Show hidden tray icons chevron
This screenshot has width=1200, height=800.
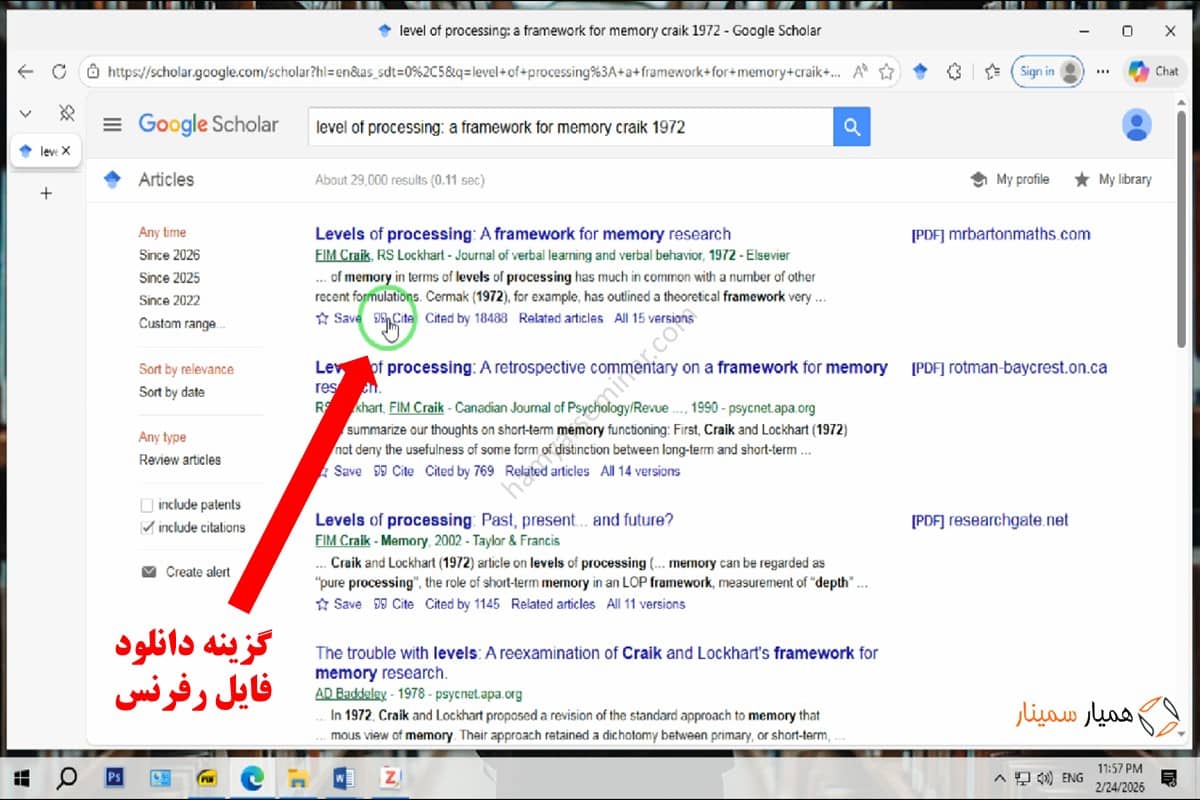coord(999,777)
